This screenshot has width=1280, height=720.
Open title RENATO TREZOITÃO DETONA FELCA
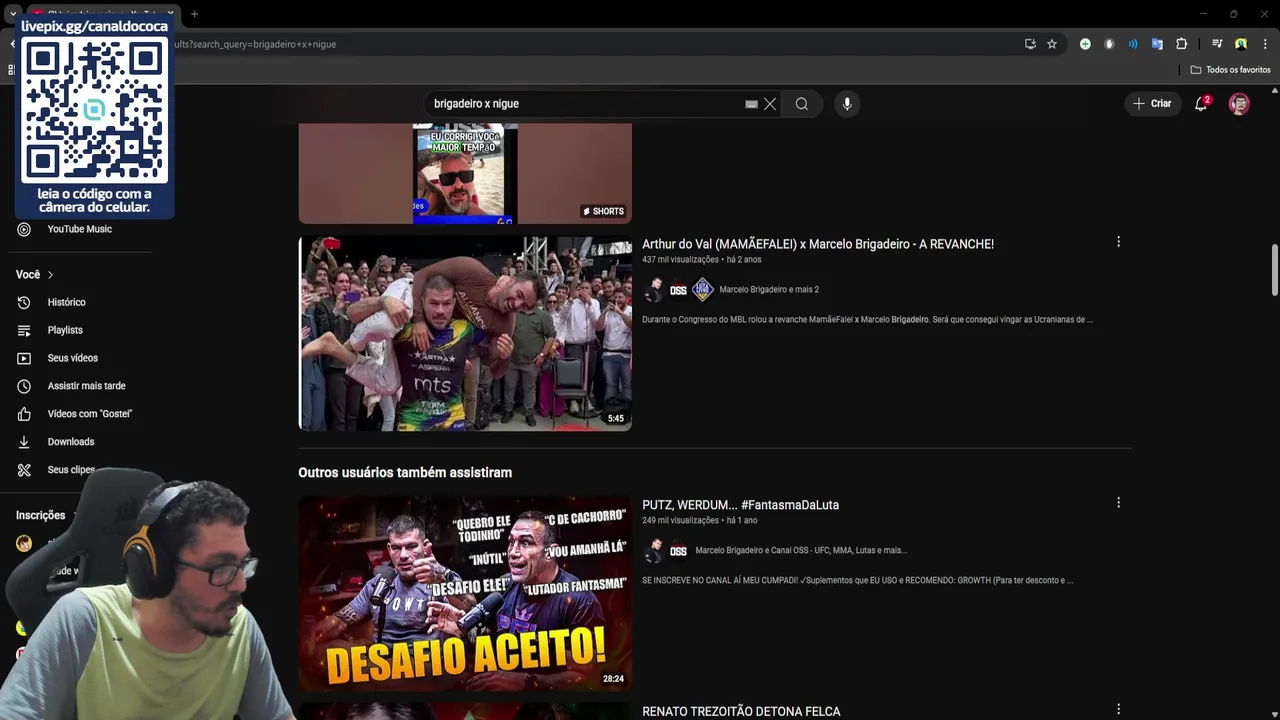[x=741, y=712]
